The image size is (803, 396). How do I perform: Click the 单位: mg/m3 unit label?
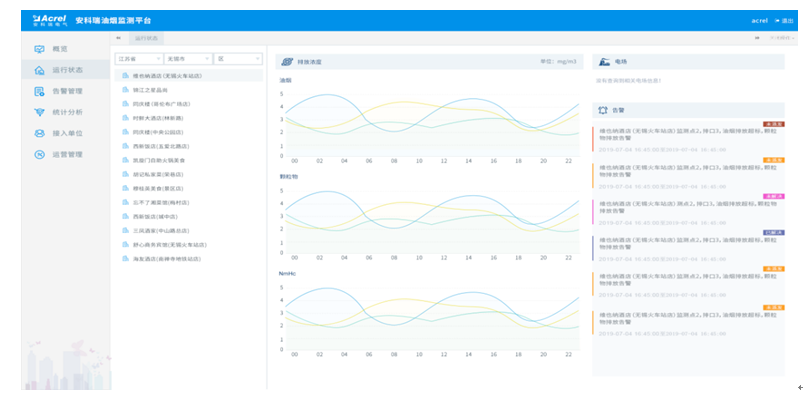pos(558,61)
